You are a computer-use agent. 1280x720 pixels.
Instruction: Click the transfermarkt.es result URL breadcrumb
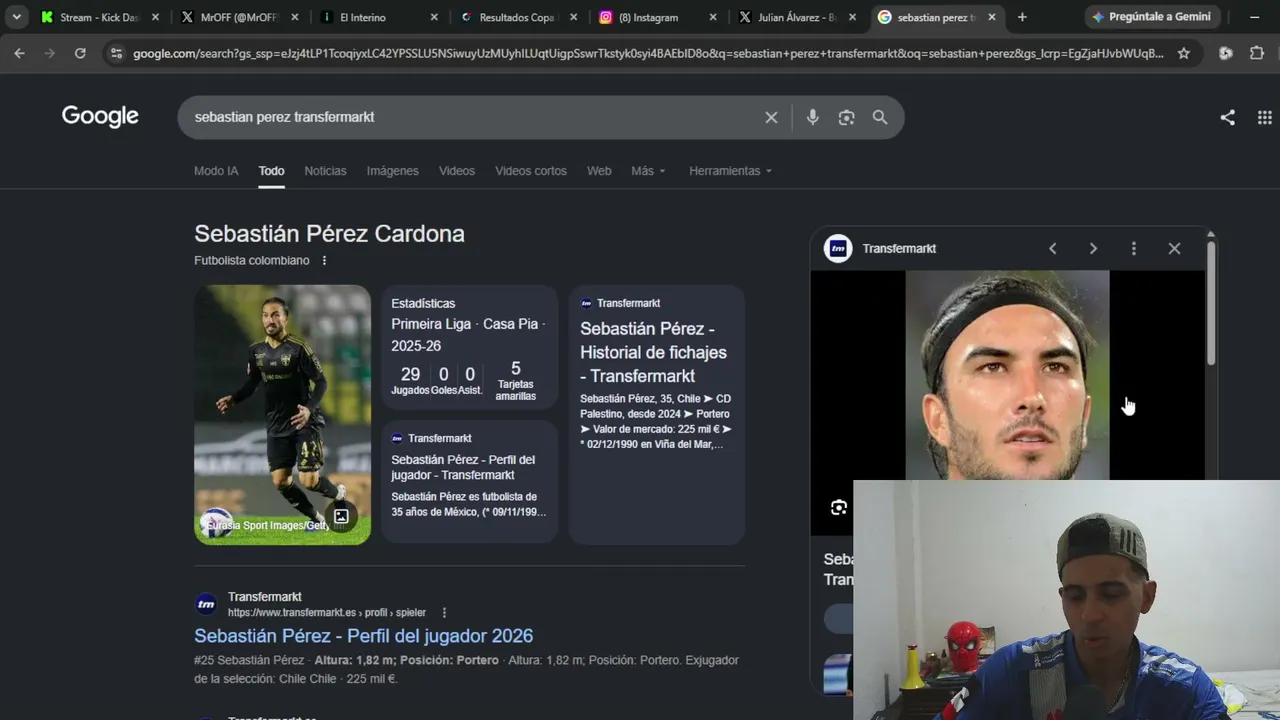(327, 612)
